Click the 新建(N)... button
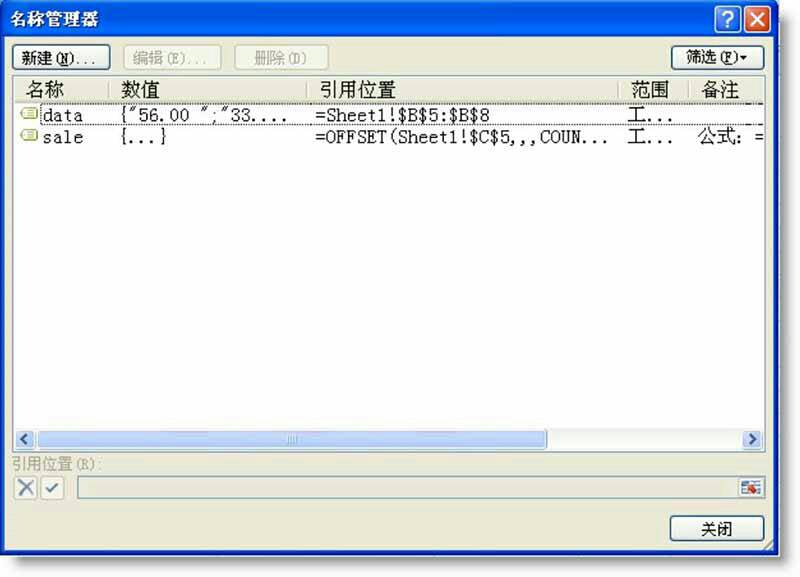The image size is (800, 577). pyautogui.click(x=59, y=57)
